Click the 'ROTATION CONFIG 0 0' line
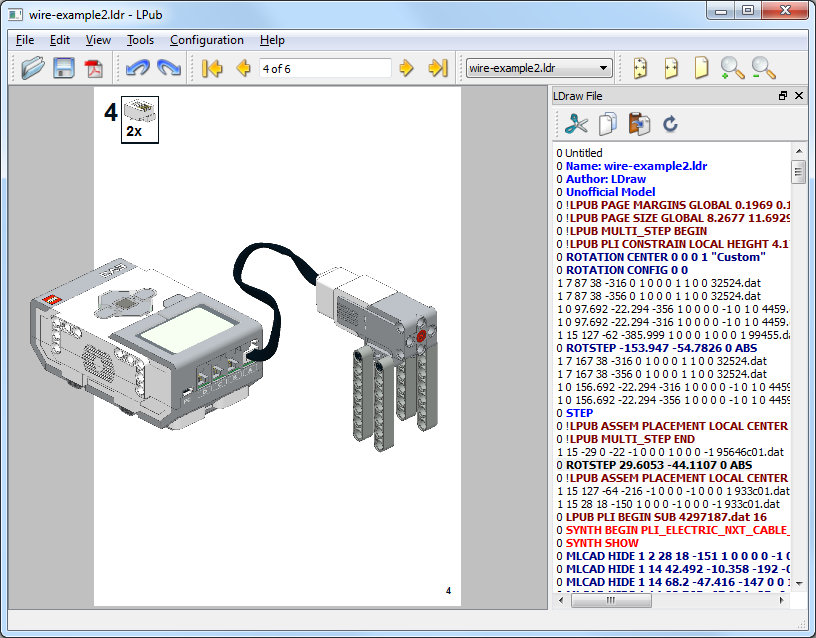The height and width of the screenshot is (638, 816). pyautogui.click(x=622, y=270)
